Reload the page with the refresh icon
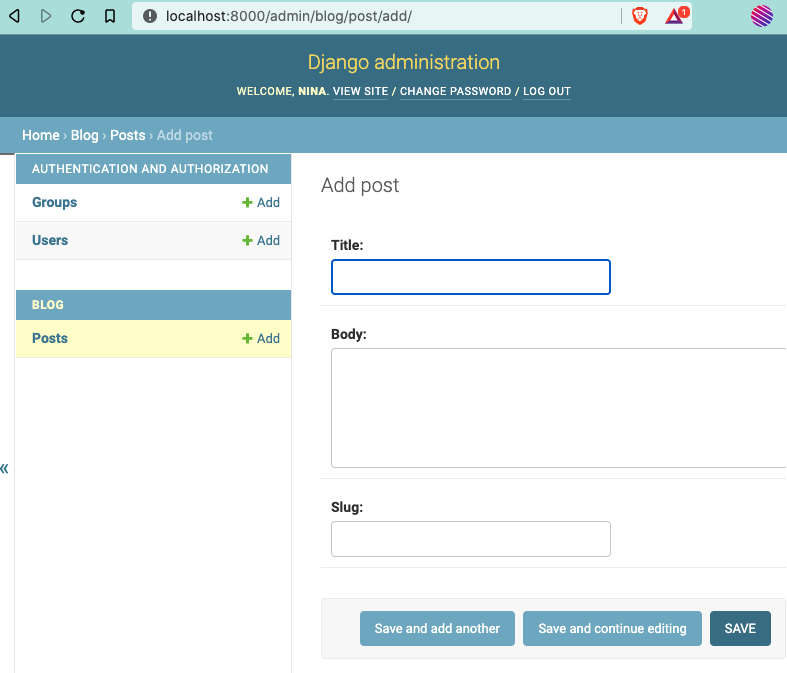The height and width of the screenshot is (673, 787). 78,16
